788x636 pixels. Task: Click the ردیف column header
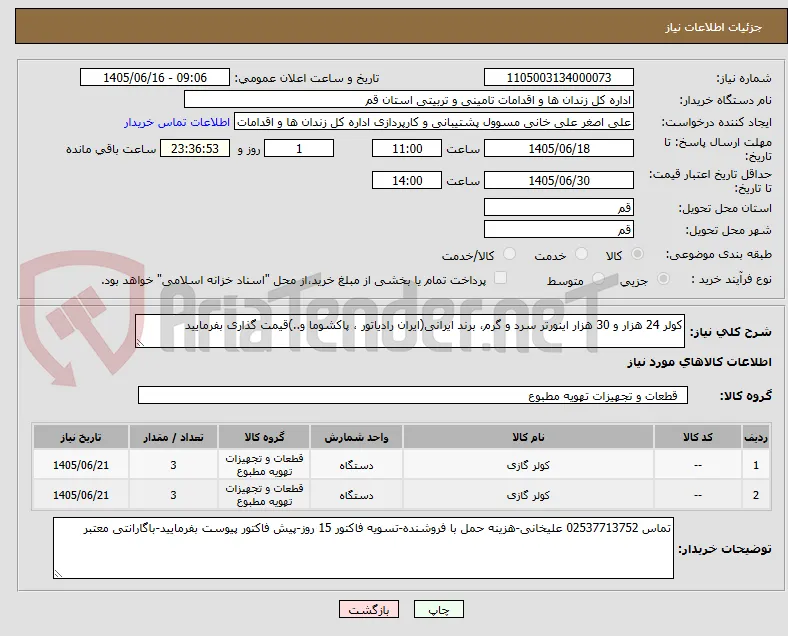pos(755,437)
